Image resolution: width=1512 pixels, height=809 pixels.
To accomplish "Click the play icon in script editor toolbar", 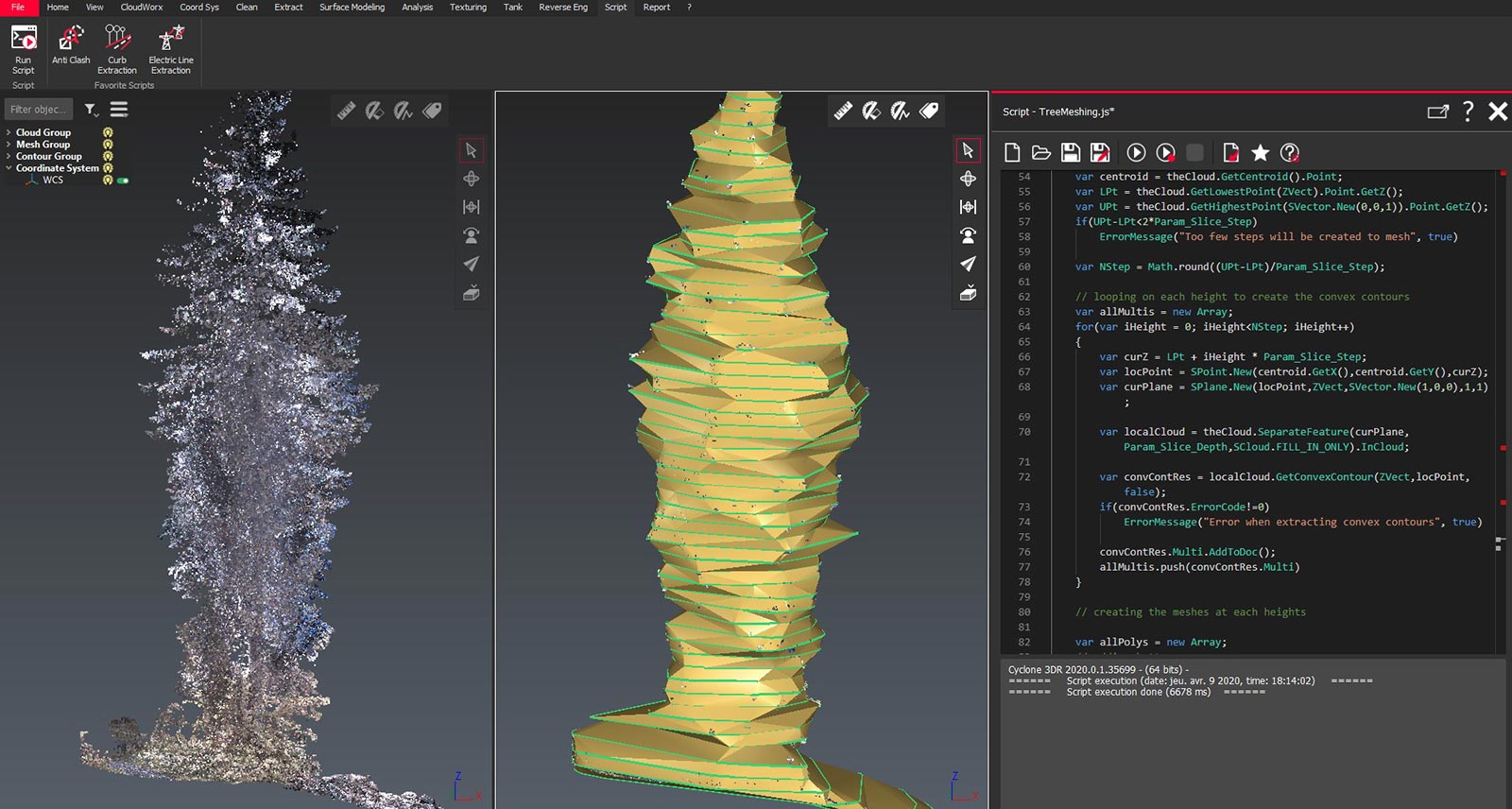I will pyautogui.click(x=1136, y=152).
